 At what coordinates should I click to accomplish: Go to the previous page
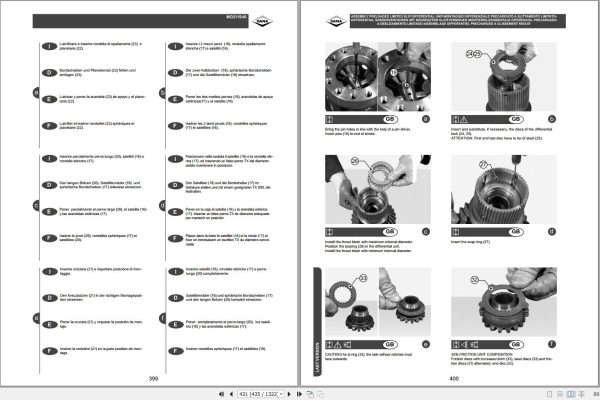tap(231, 394)
